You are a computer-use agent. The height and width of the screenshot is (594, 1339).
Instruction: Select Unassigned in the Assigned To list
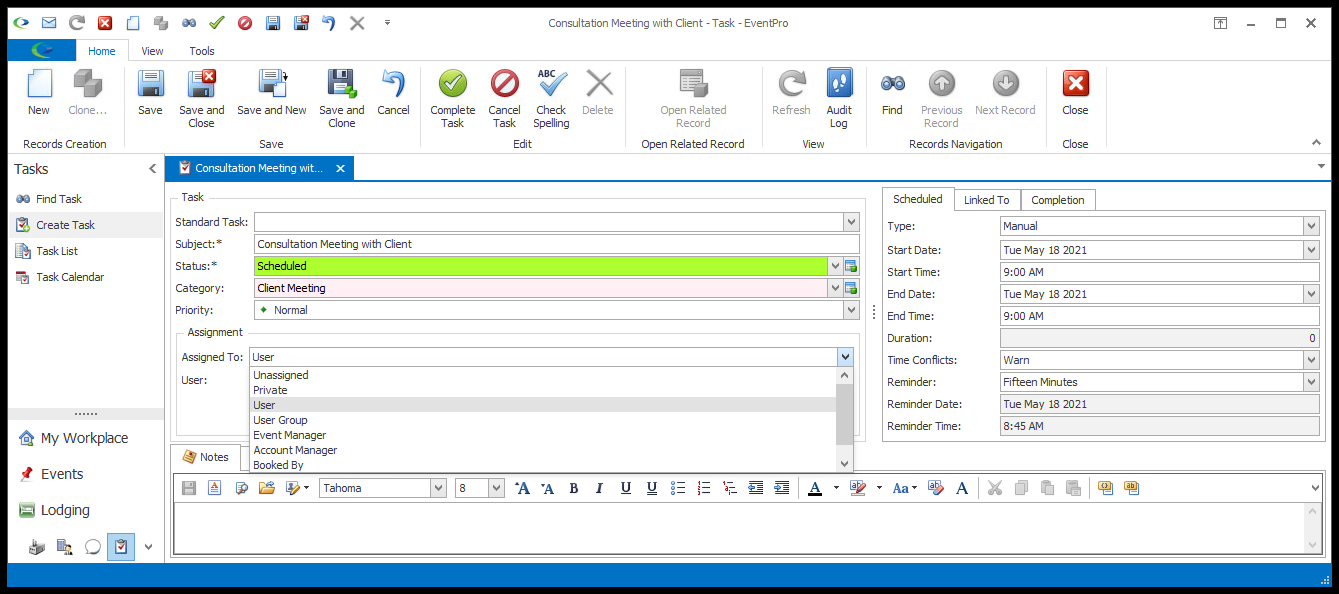point(542,375)
